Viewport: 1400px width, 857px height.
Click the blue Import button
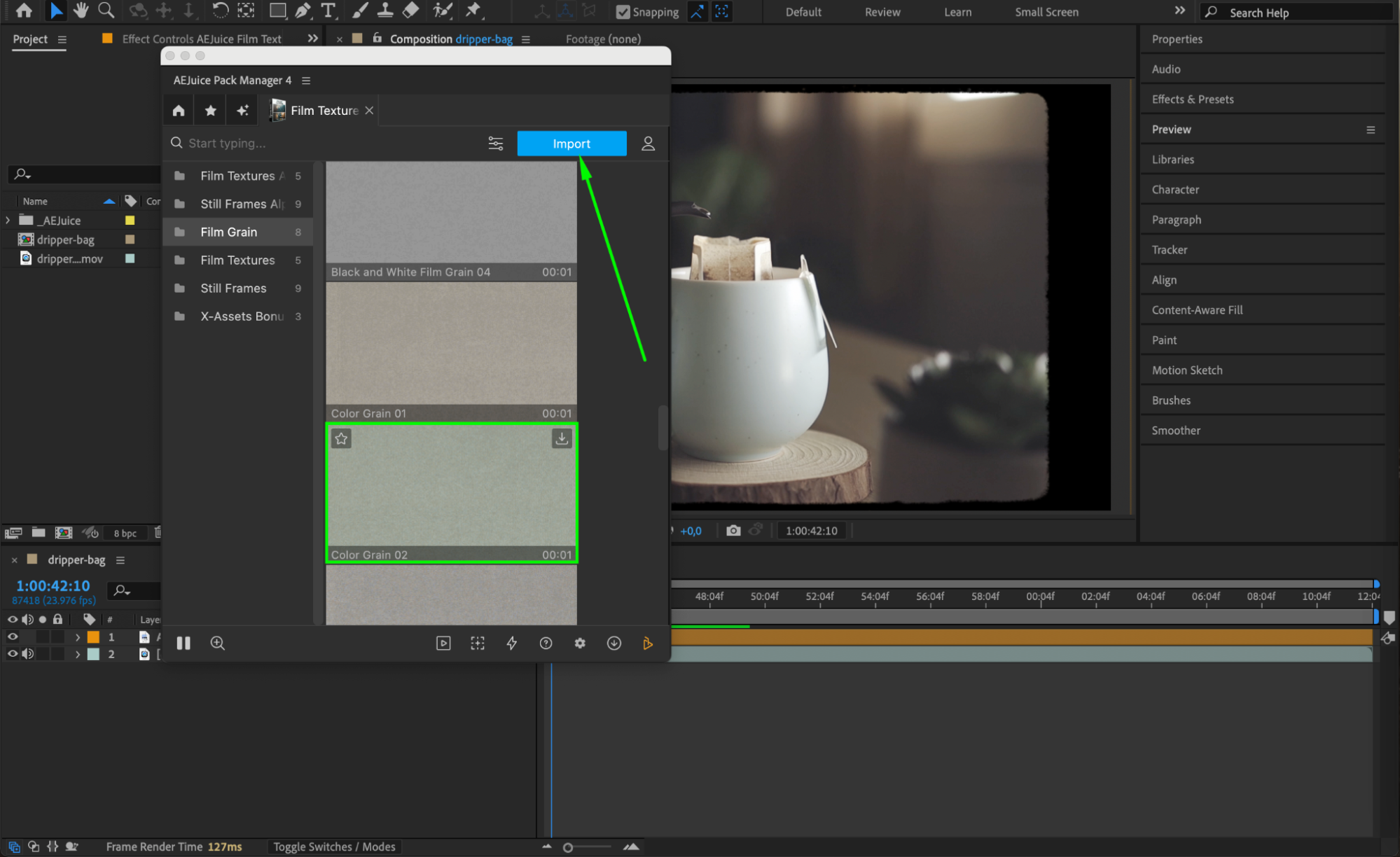coord(571,144)
